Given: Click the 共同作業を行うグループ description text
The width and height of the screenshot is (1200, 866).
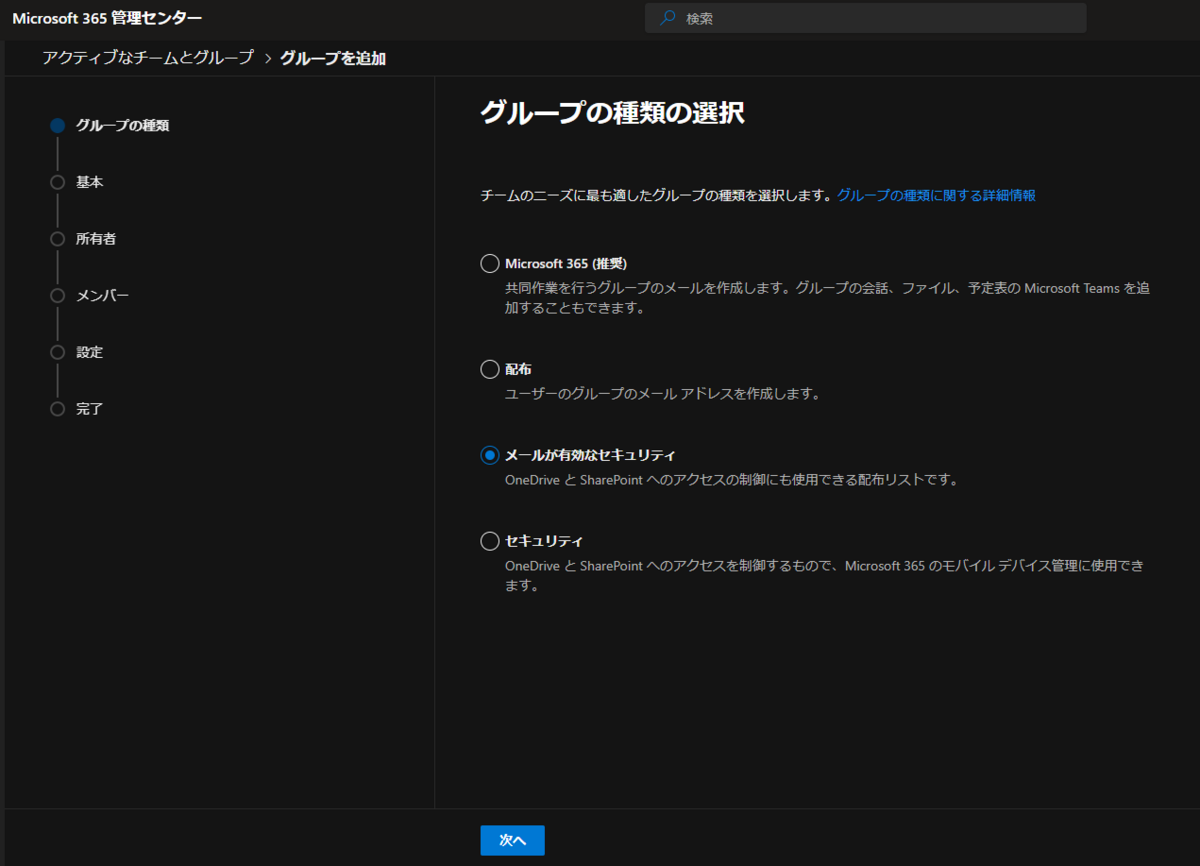Looking at the screenshot, I should [827, 298].
